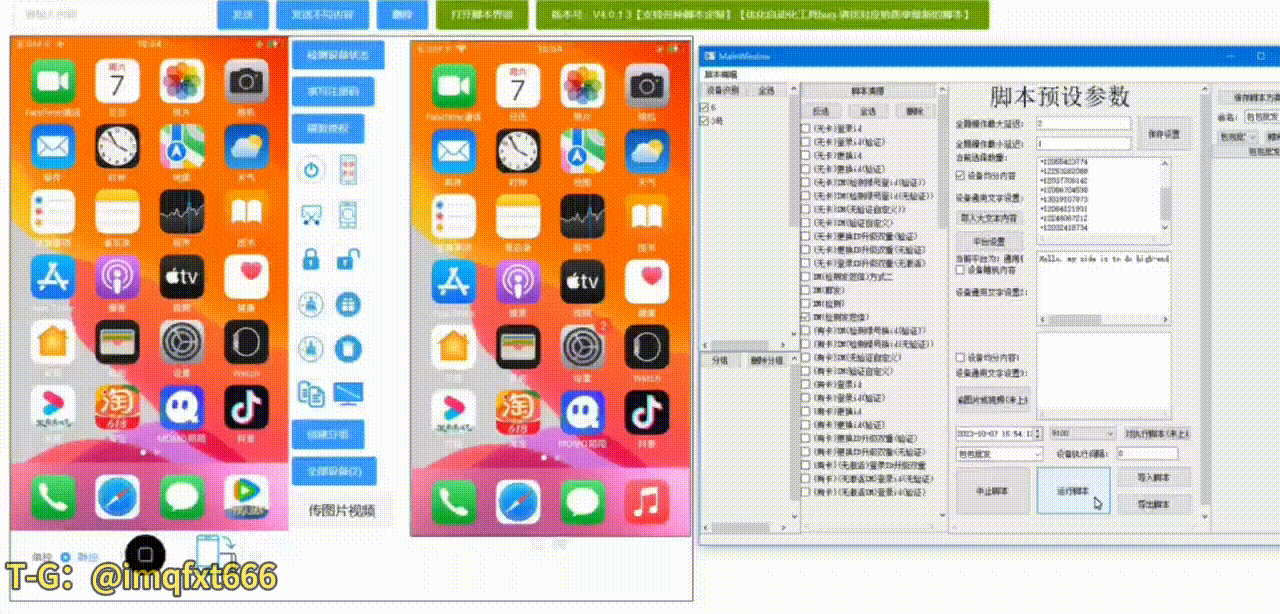Open Camera app on the left phone screen
Image resolution: width=1280 pixels, height=614 pixels.
(246, 81)
